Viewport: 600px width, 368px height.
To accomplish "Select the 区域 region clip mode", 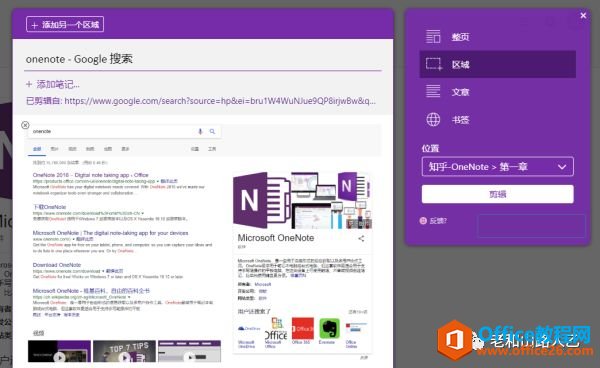I will 497,64.
